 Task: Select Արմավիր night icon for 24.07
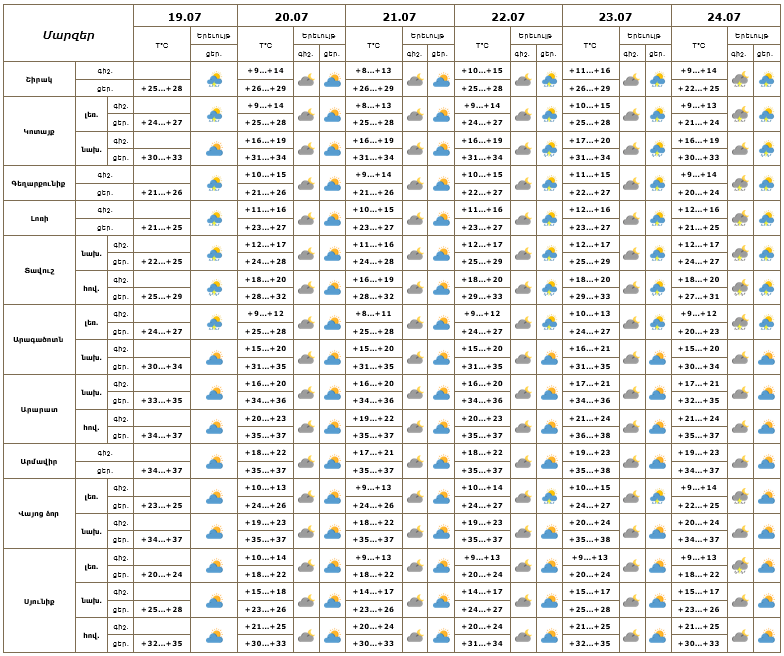click(740, 462)
